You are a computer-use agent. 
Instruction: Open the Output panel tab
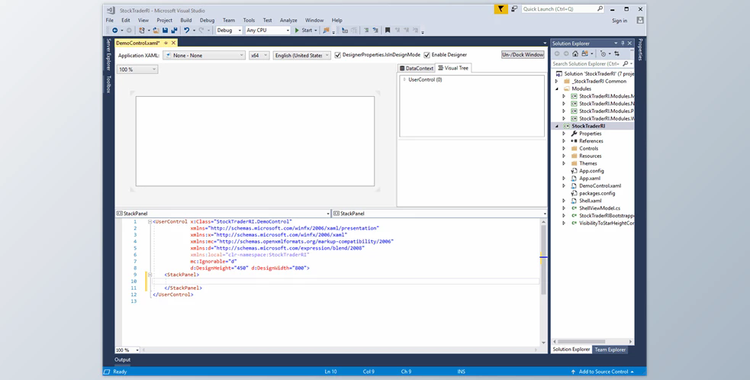click(x=122, y=359)
